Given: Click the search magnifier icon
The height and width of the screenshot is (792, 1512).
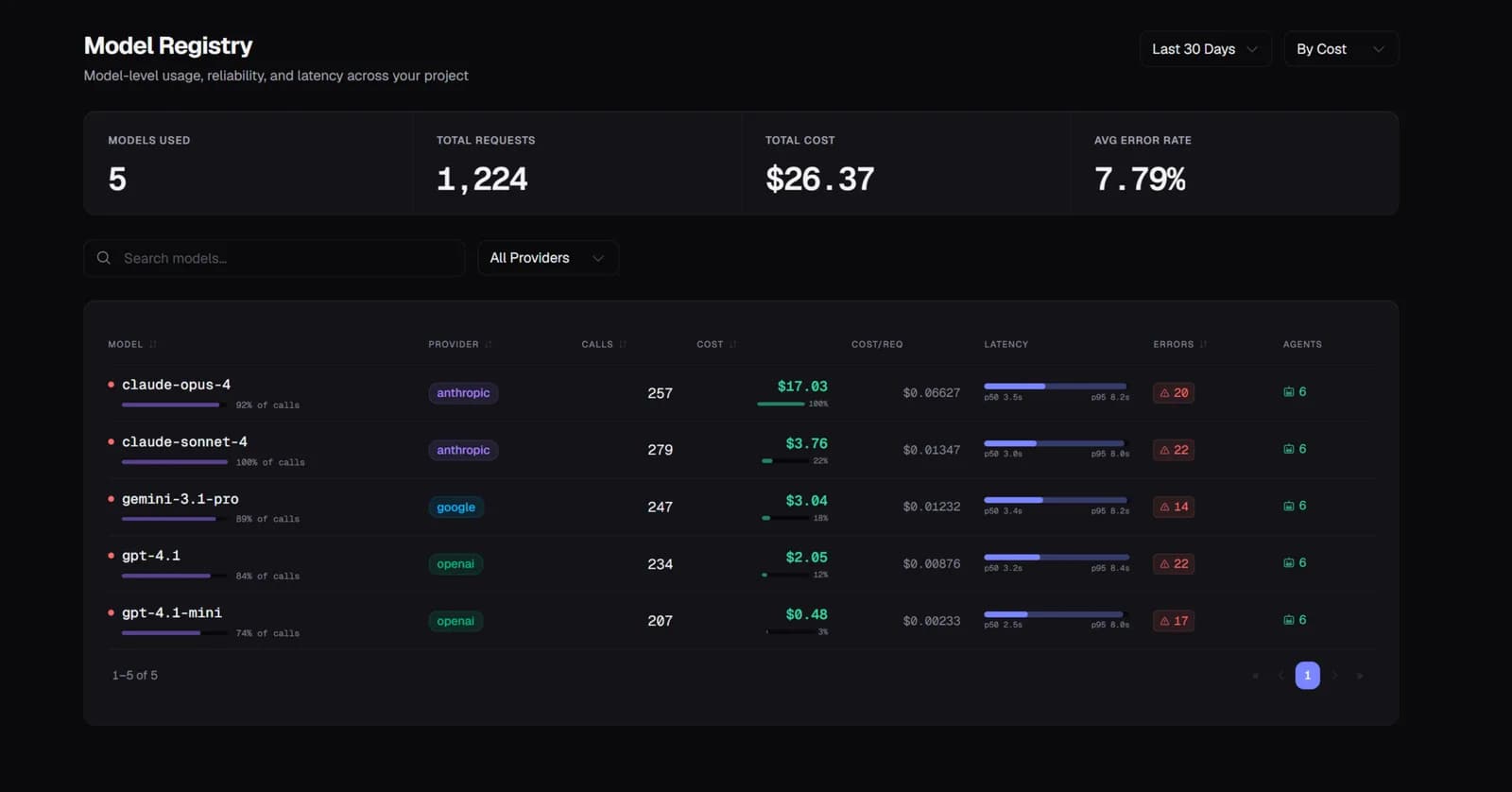Looking at the screenshot, I should click(104, 258).
